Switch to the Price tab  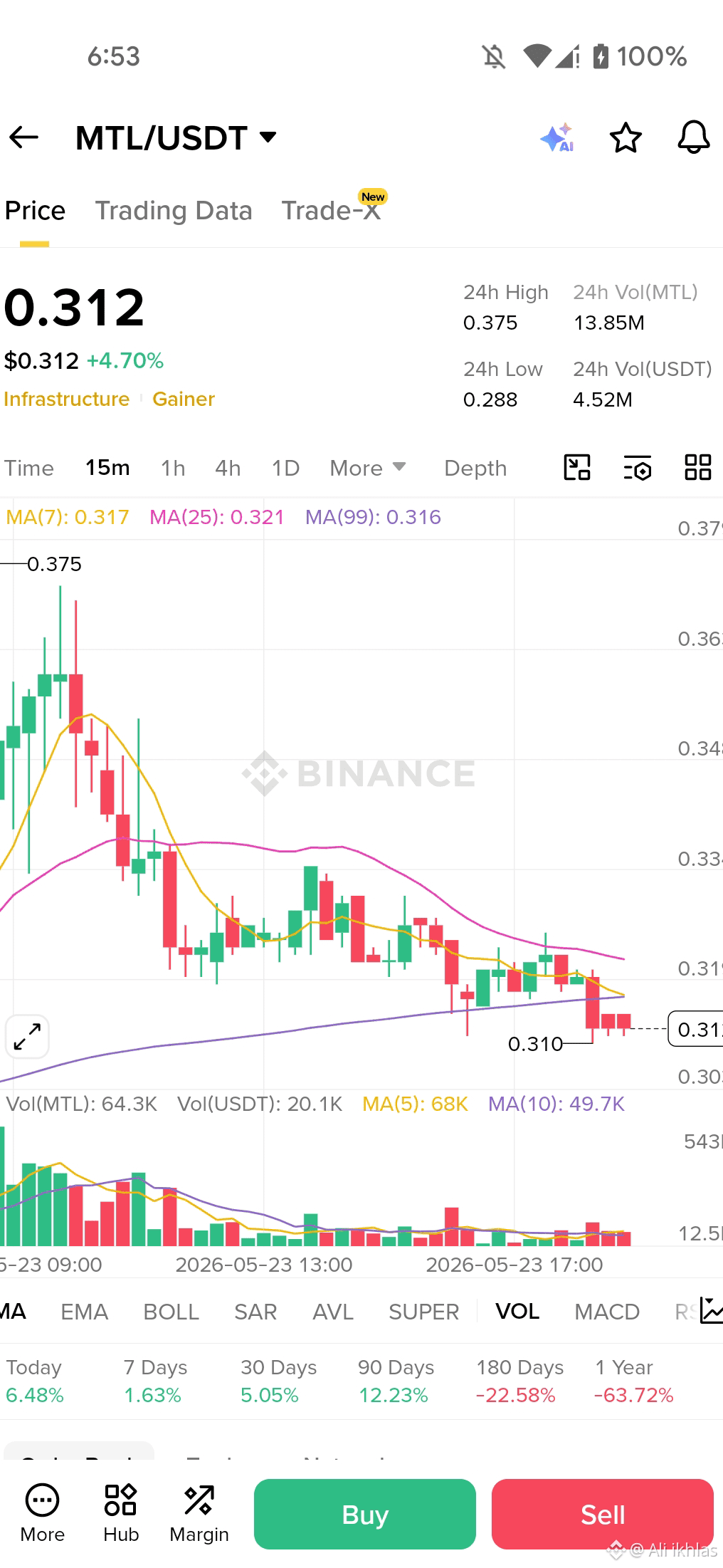(x=35, y=211)
